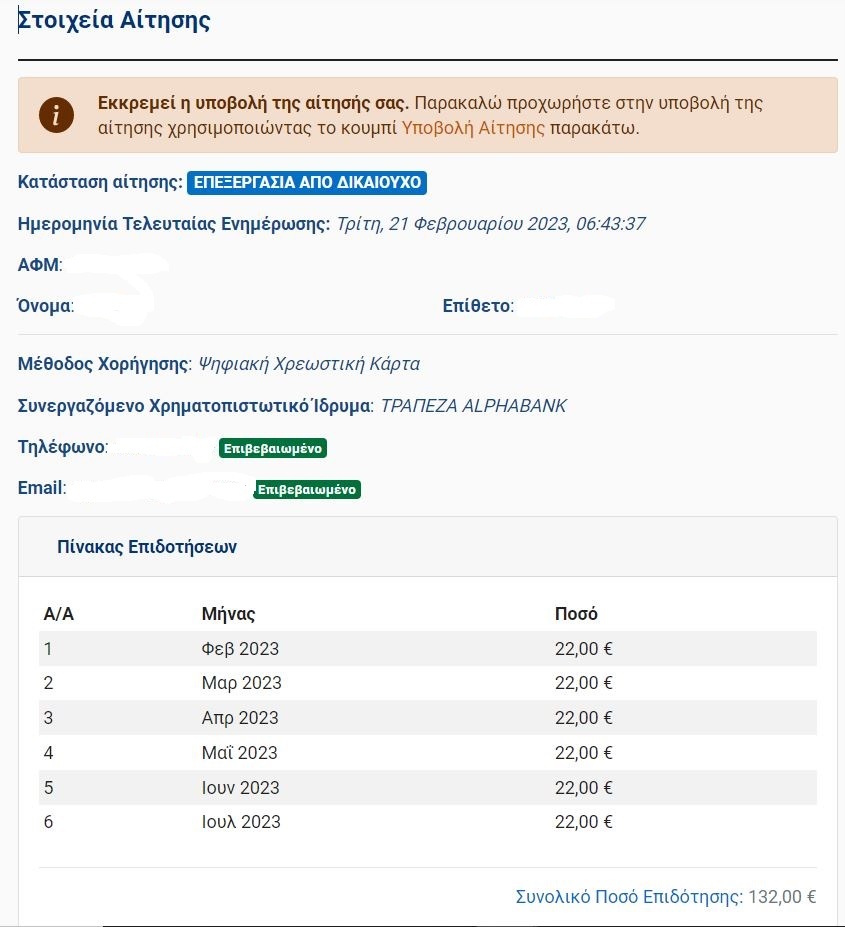Click the Υποβολή Αίτησης link text
The width and height of the screenshot is (845, 927).
[473, 128]
